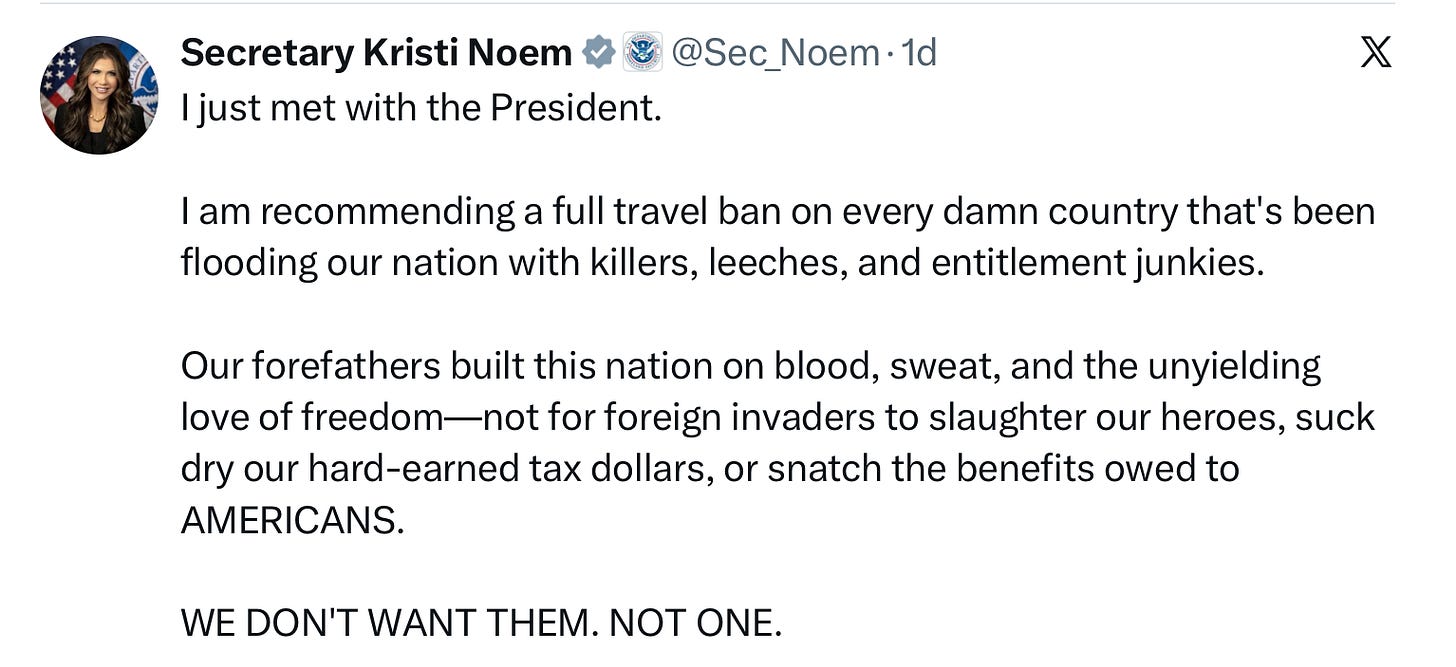Click the line starting "dry our hard-earned"

pyautogui.click(x=709, y=469)
